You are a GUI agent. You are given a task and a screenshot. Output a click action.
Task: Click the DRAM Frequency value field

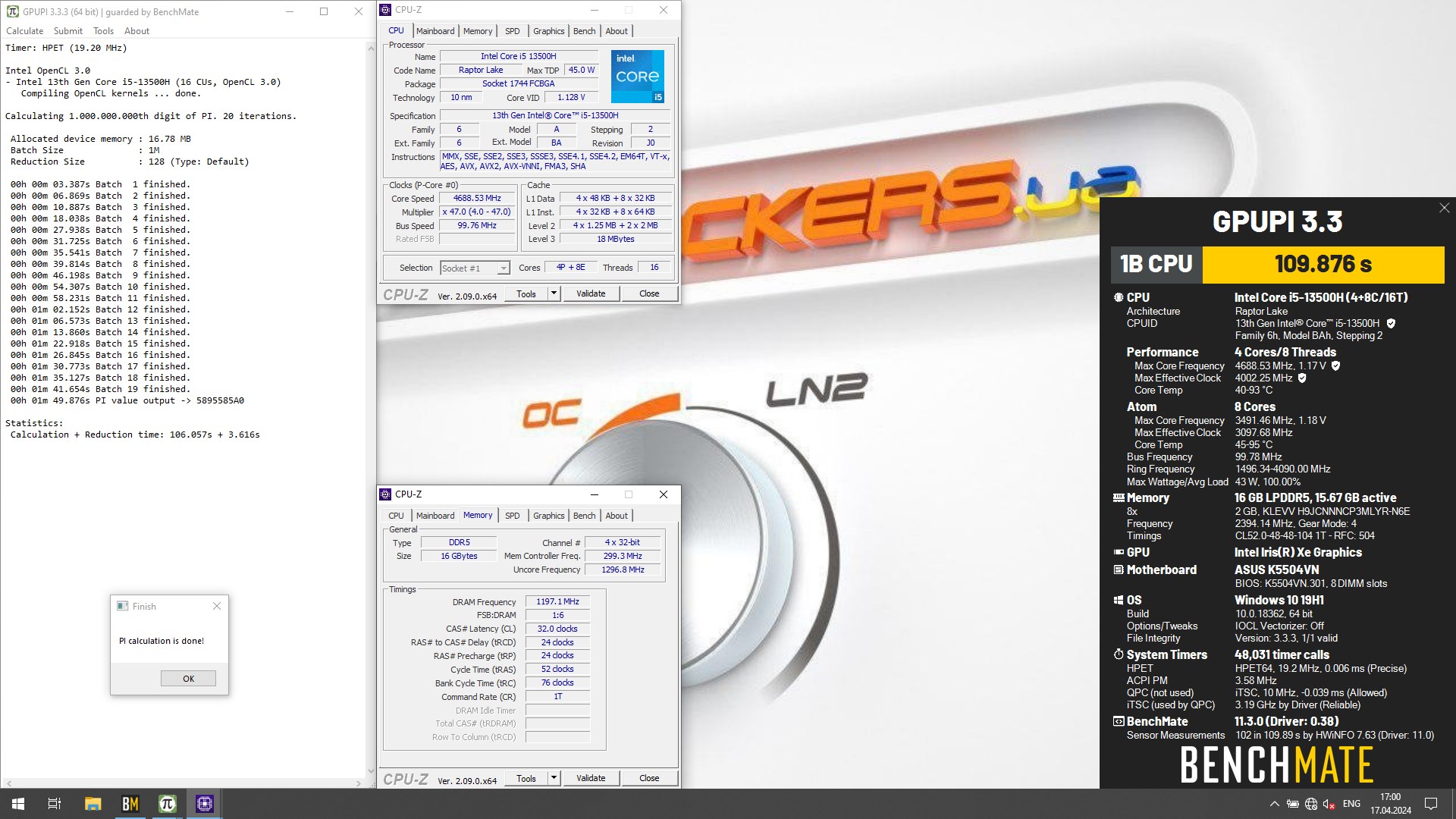[x=557, y=602]
